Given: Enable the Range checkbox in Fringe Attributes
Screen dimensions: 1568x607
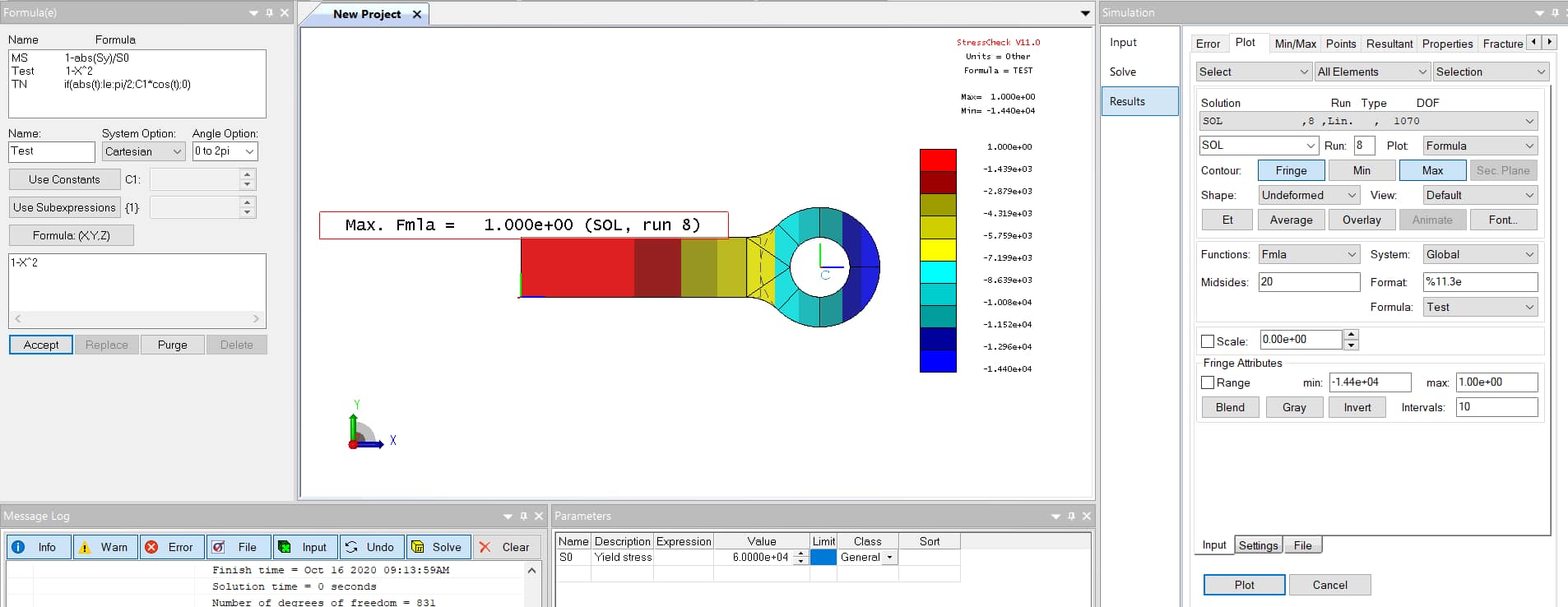Looking at the screenshot, I should point(1208,382).
